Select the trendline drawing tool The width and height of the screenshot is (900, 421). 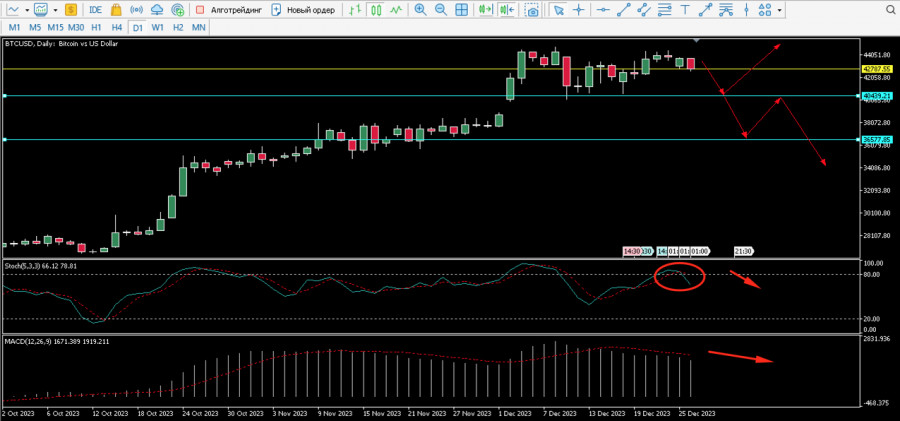click(624, 9)
